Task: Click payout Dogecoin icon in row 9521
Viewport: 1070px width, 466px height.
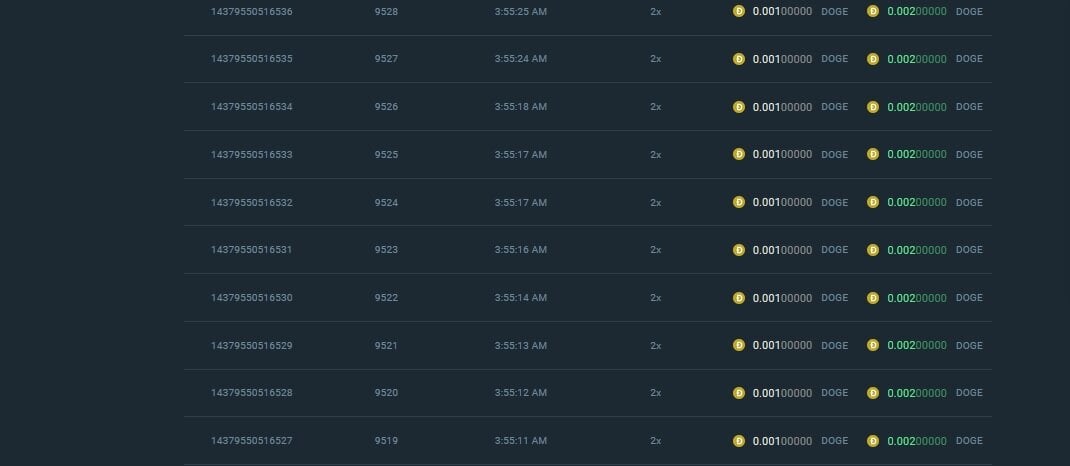Action: coord(873,346)
